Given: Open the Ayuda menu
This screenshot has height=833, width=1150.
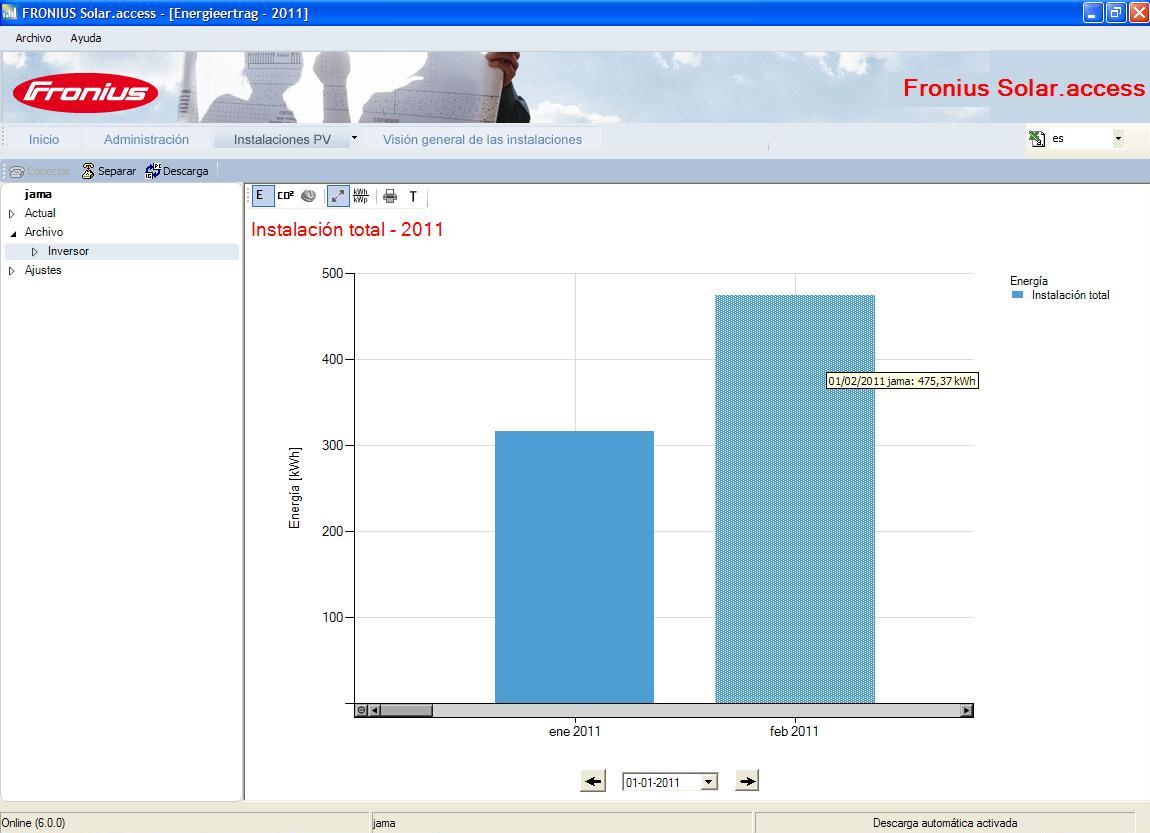Looking at the screenshot, I should [86, 38].
